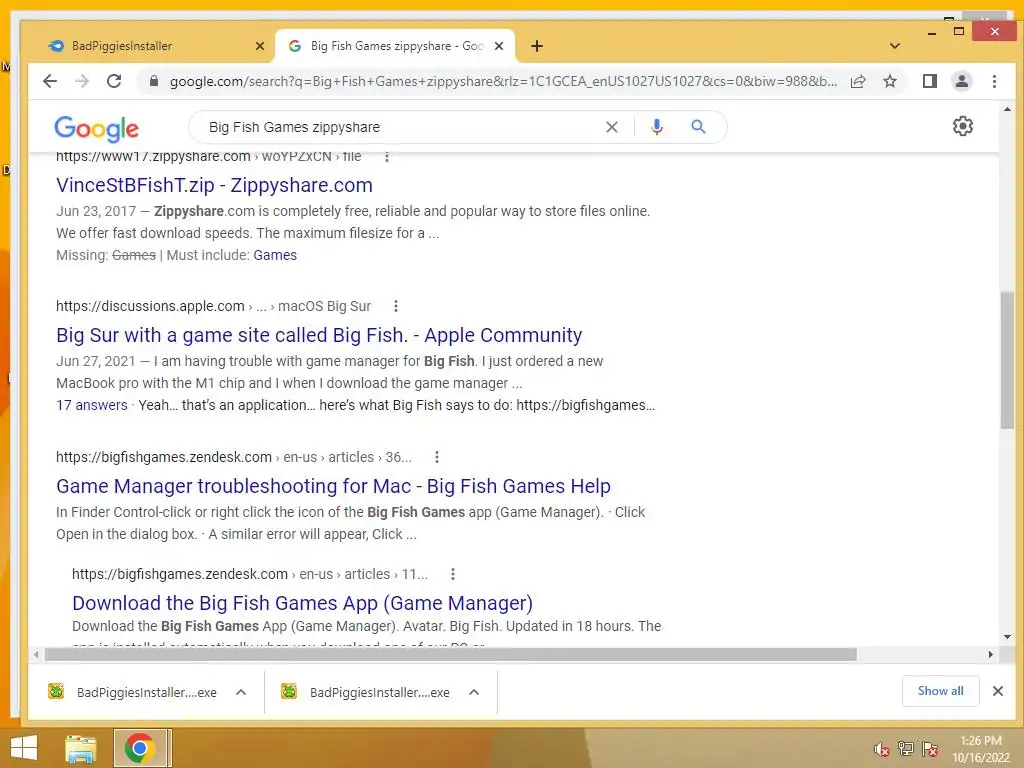Click the address bar URL
The image size is (1024, 768).
coord(503,81)
